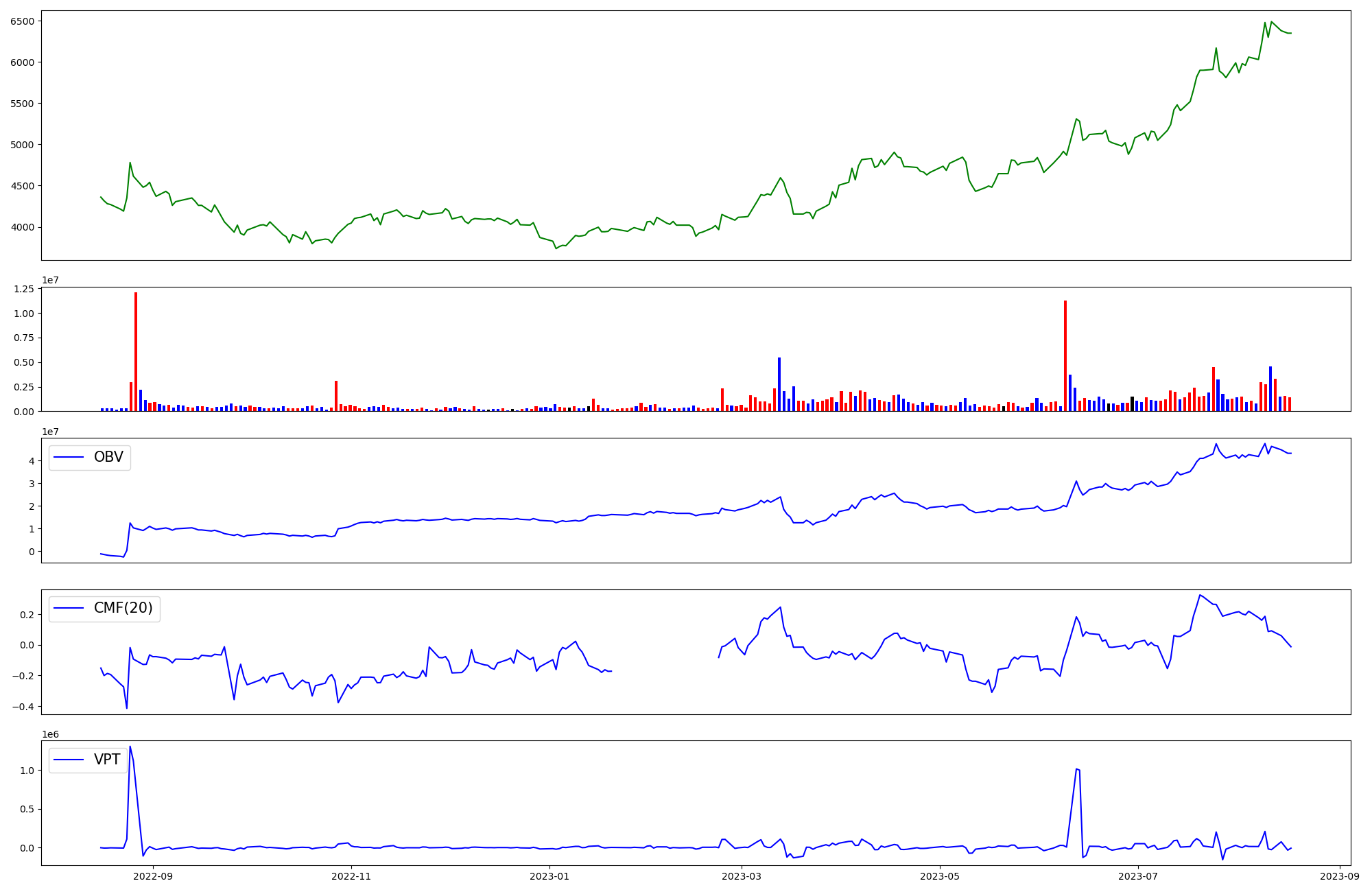Select the 2023-07 date tick label

point(1138,876)
